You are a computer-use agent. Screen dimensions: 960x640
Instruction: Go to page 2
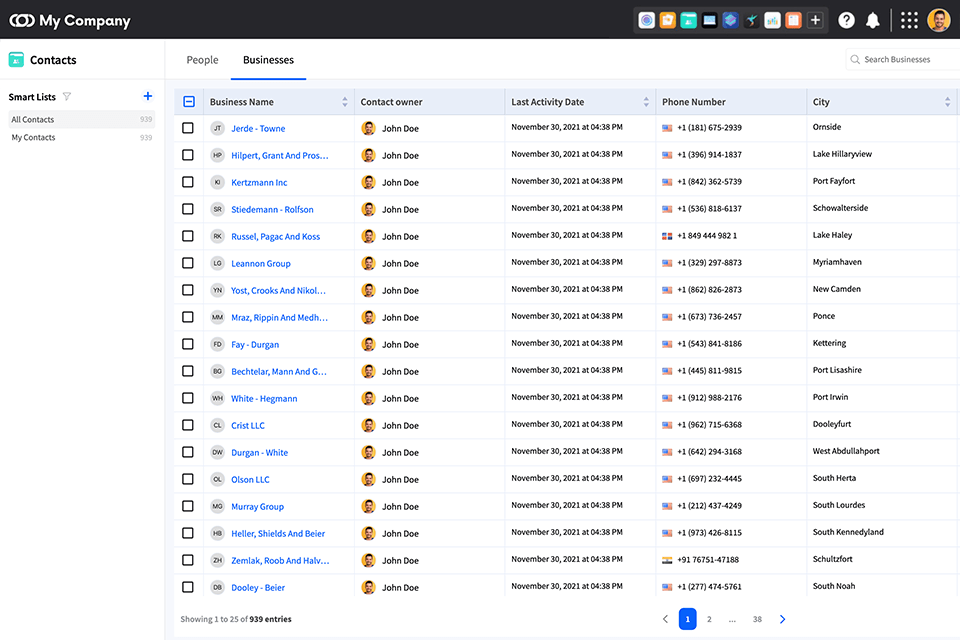pyautogui.click(x=709, y=619)
